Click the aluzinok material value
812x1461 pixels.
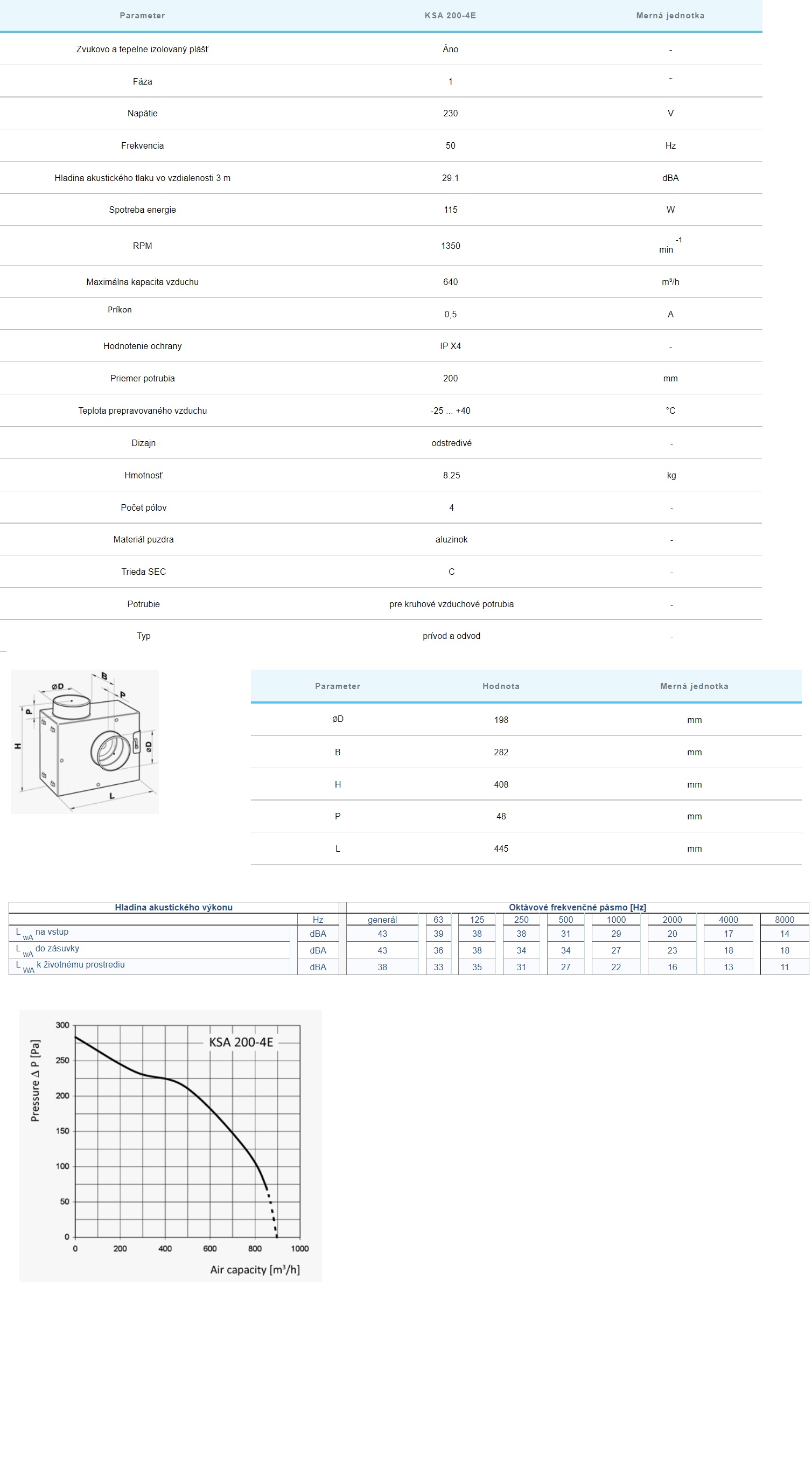pos(451,539)
